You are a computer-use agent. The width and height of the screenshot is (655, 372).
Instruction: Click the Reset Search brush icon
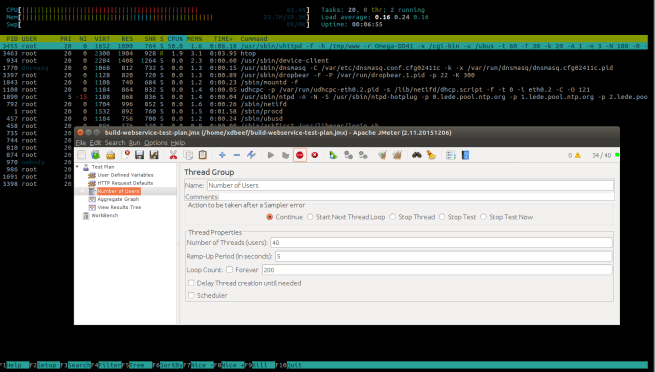pos(431,155)
